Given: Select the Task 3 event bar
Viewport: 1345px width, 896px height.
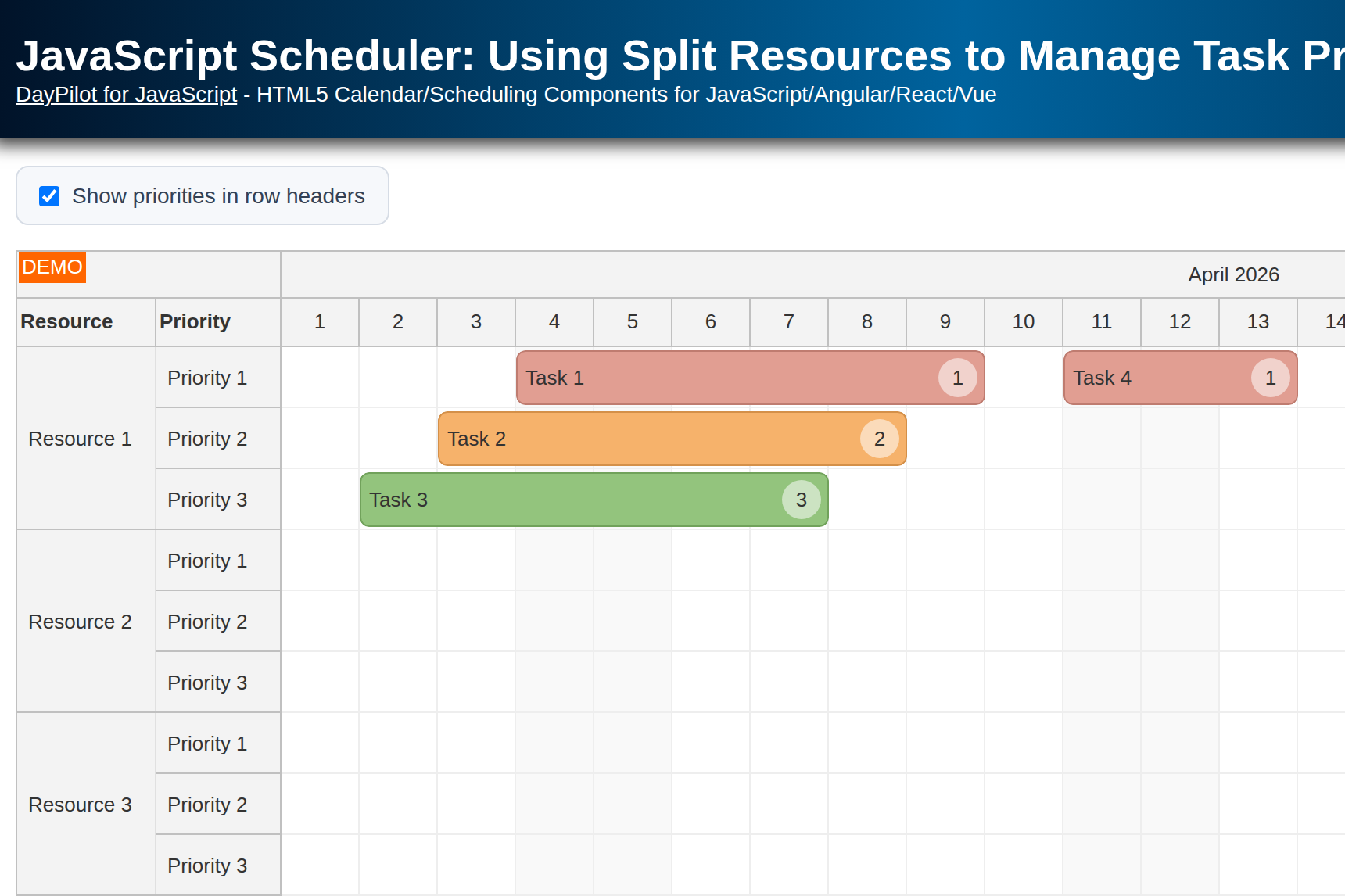Looking at the screenshot, I should pyautogui.click(x=547, y=500).
